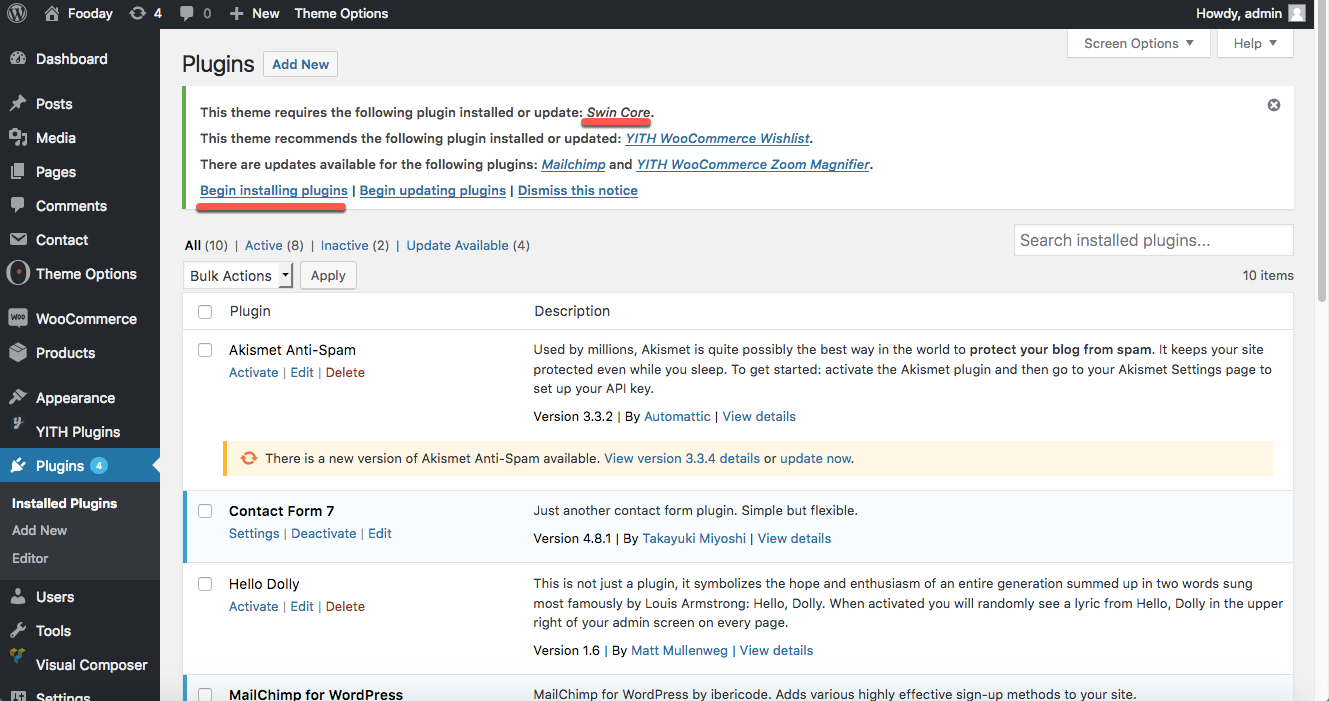Open the plugin Editor submenu item

tap(30, 558)
